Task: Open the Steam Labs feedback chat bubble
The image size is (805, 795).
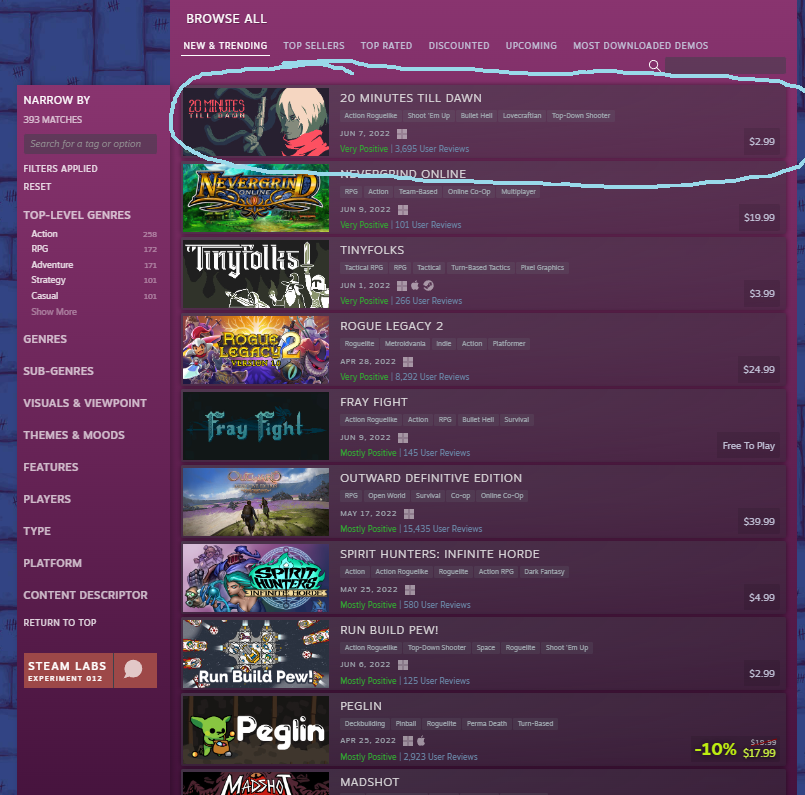Action: click(x=135, y=670)
